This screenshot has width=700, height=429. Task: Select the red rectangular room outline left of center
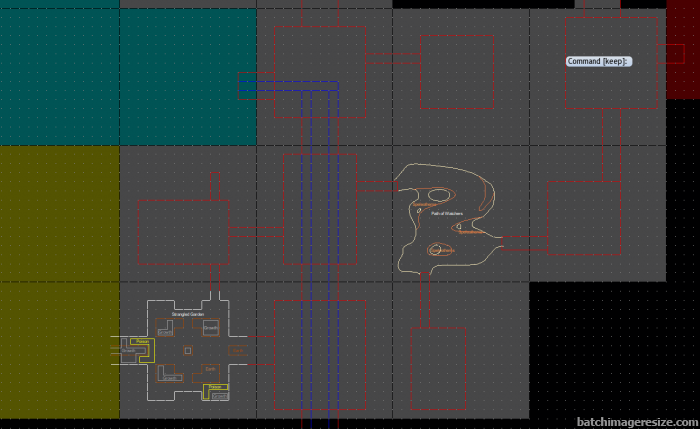pos(183,232)
